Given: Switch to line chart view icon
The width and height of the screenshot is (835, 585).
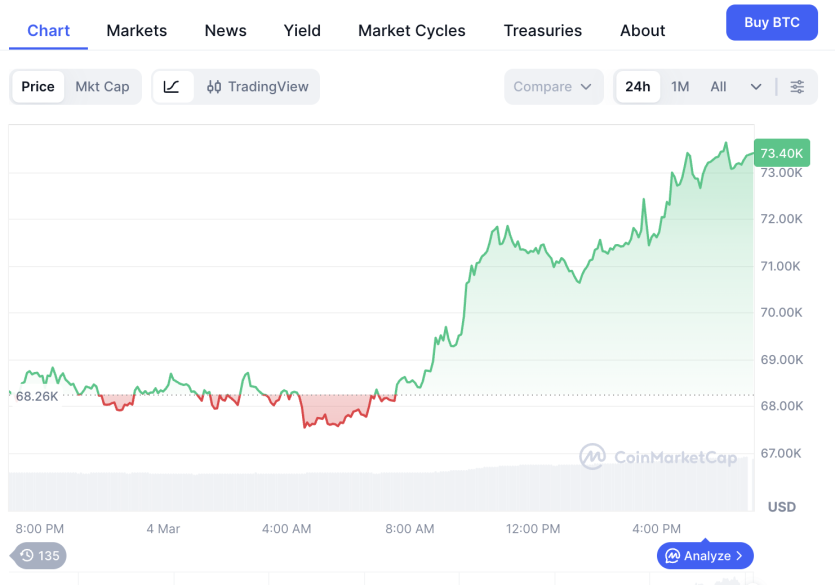Looking at the screenshot, I should 172,87.
